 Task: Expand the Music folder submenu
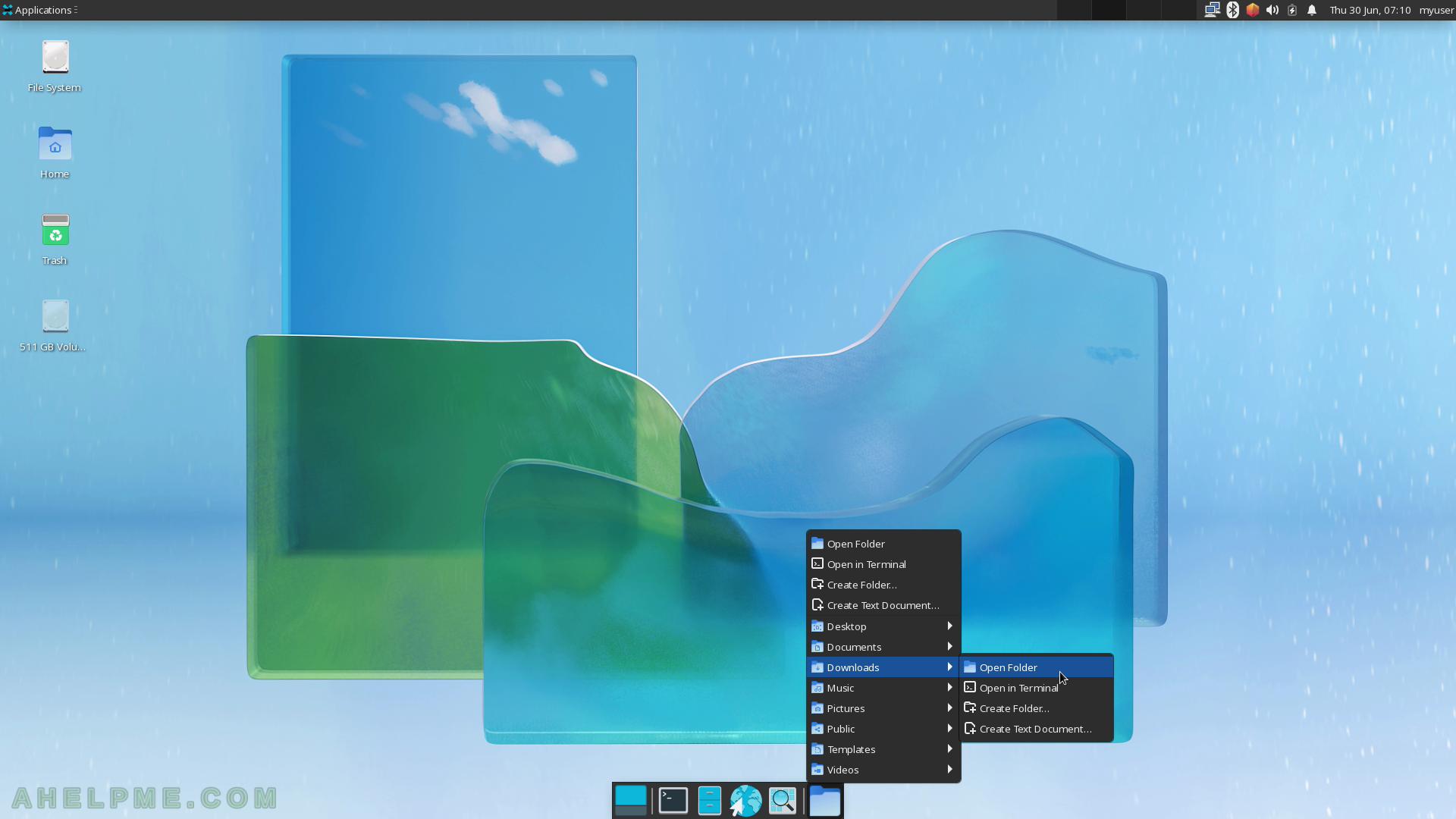point(883,688)
